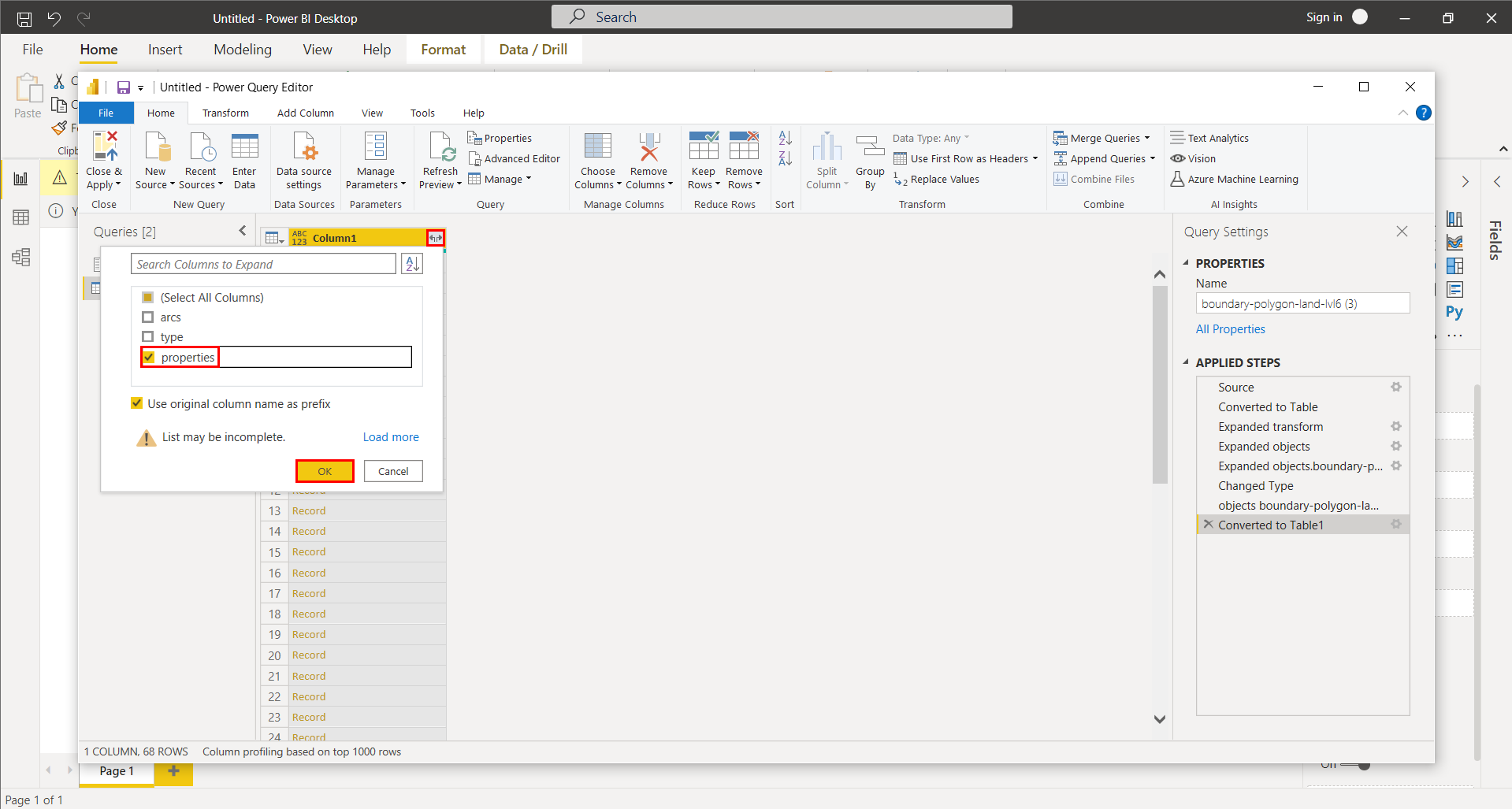Click Properties in the Query group

(x=500, y=138)
